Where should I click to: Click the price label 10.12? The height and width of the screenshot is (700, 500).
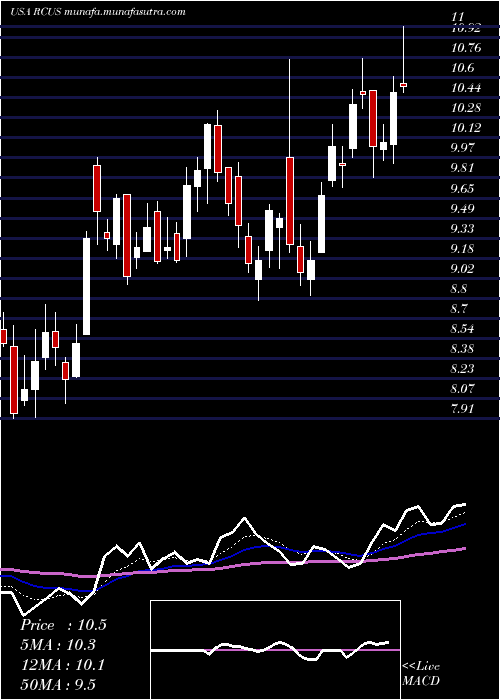coord(466,128)
